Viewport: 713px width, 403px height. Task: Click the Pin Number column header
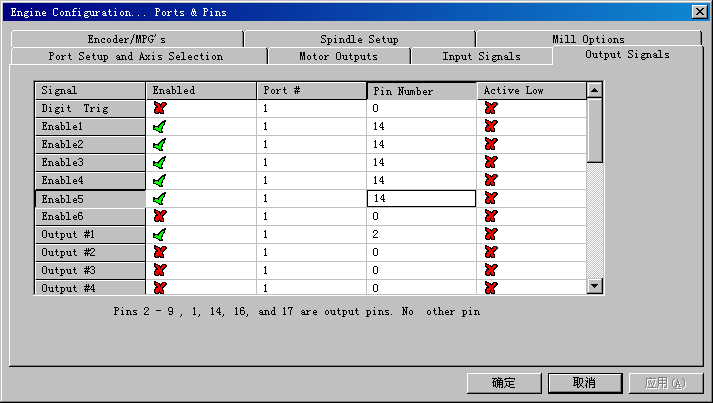(x=422, y=91)
